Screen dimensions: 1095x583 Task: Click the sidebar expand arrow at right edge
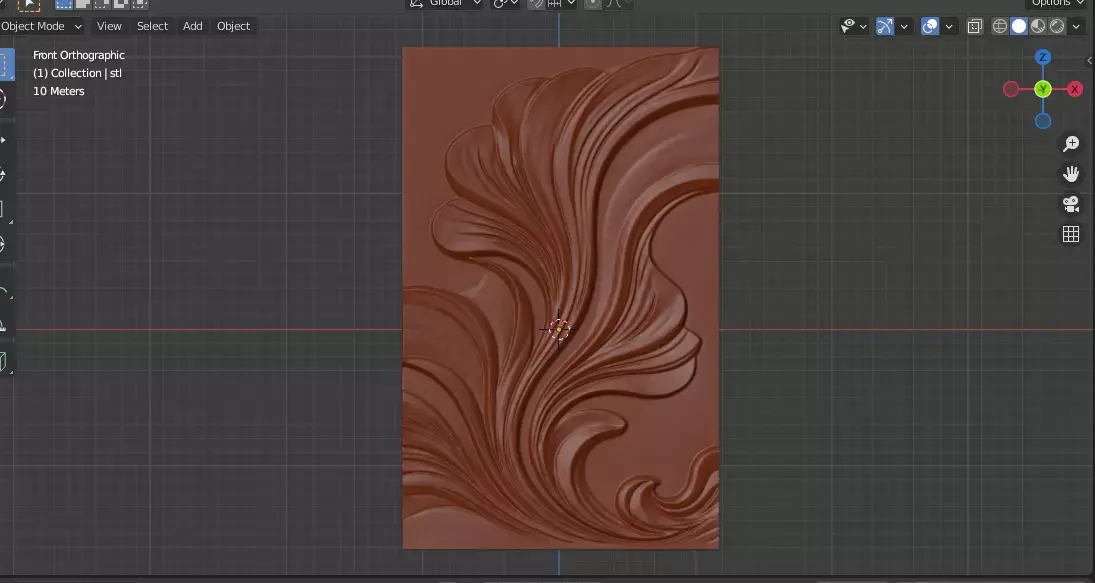point(1089,61)
